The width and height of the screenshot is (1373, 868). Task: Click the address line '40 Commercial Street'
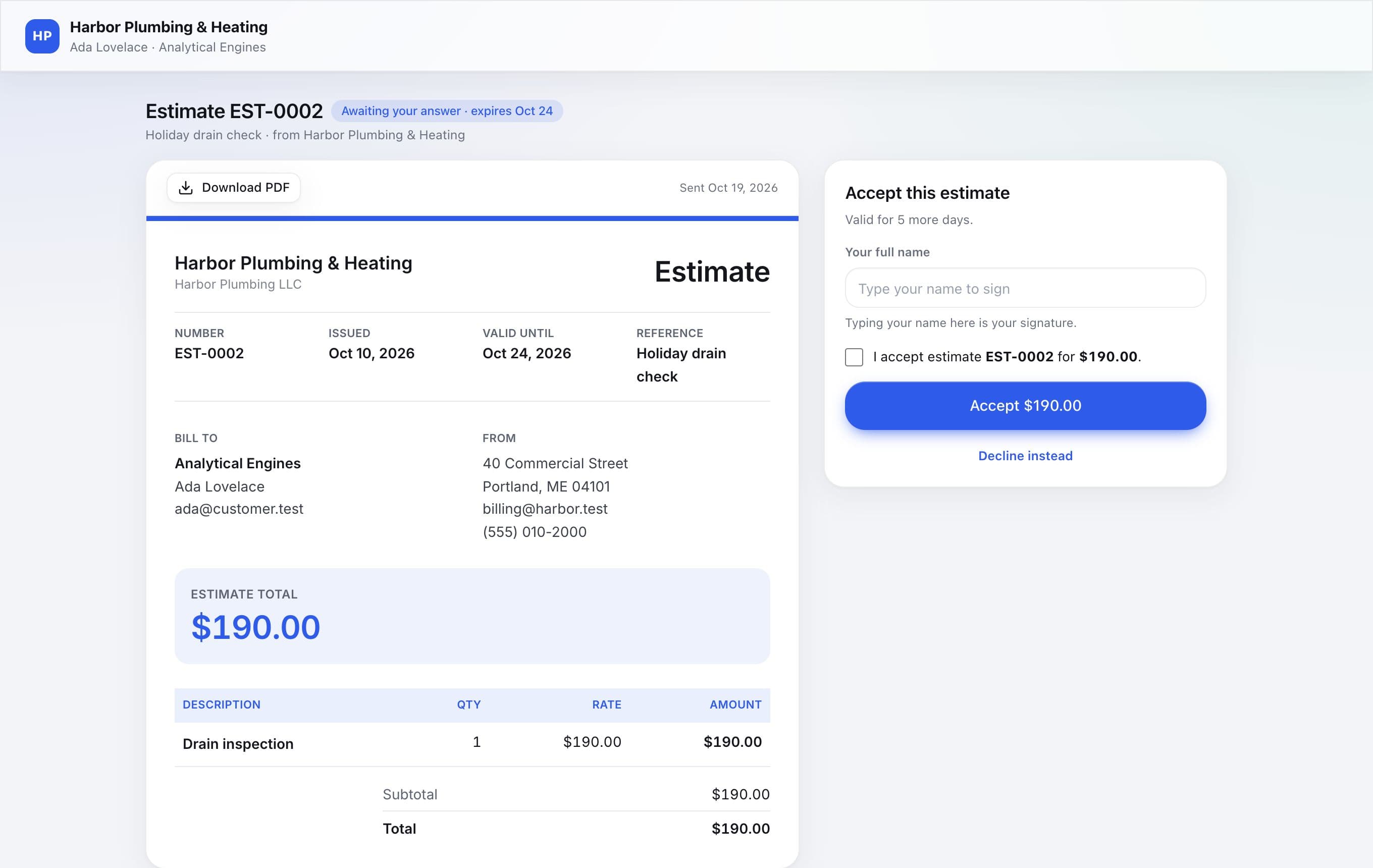(555, 463)
